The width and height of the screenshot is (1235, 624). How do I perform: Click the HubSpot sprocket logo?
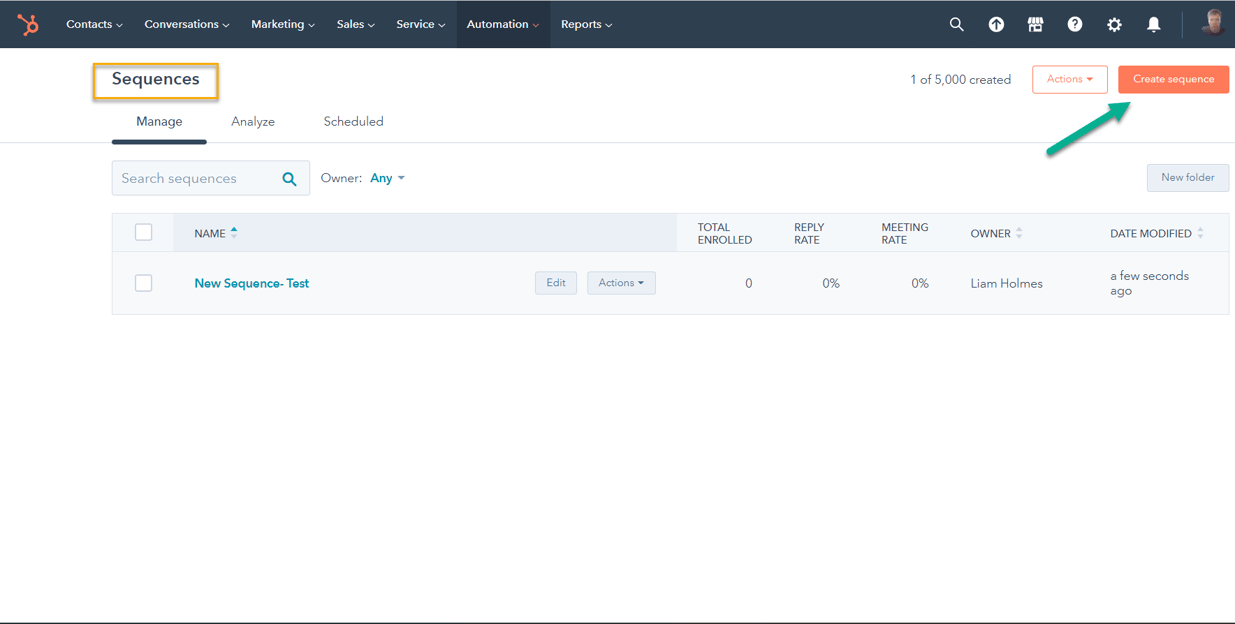point(28,24)
